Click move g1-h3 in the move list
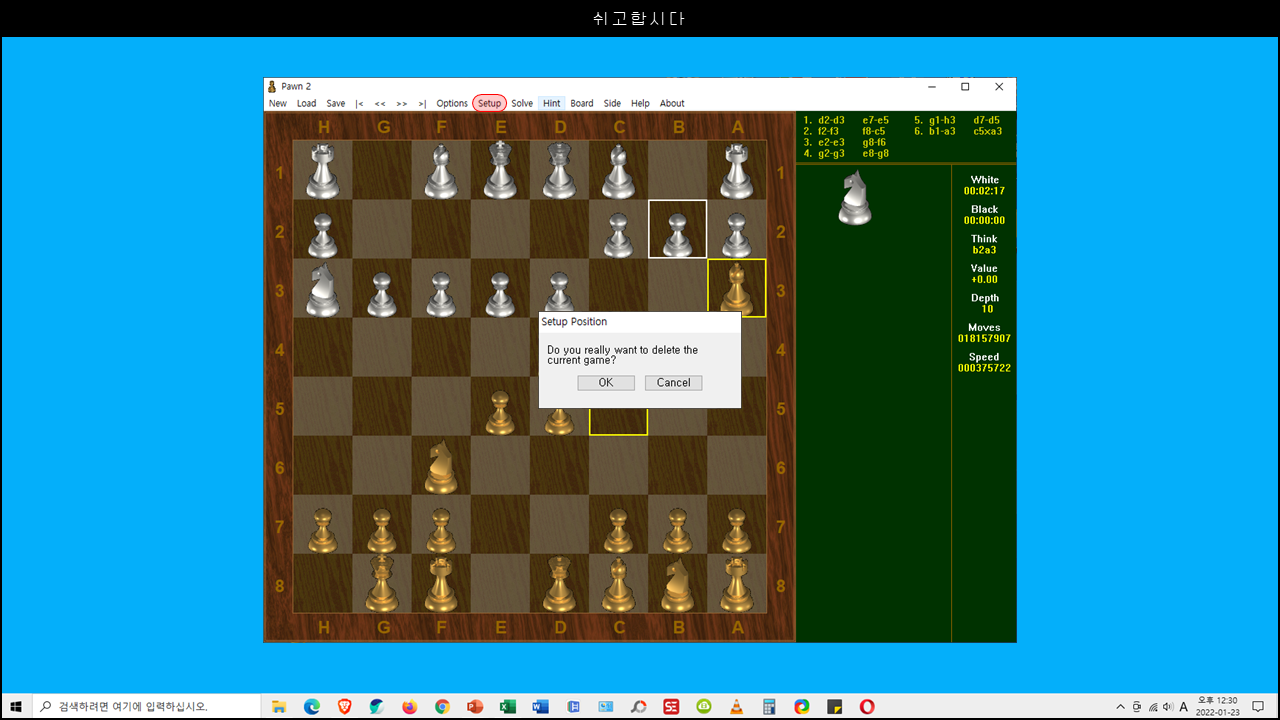This screenshot has width=1280, height=720. (x=942, y=120)
